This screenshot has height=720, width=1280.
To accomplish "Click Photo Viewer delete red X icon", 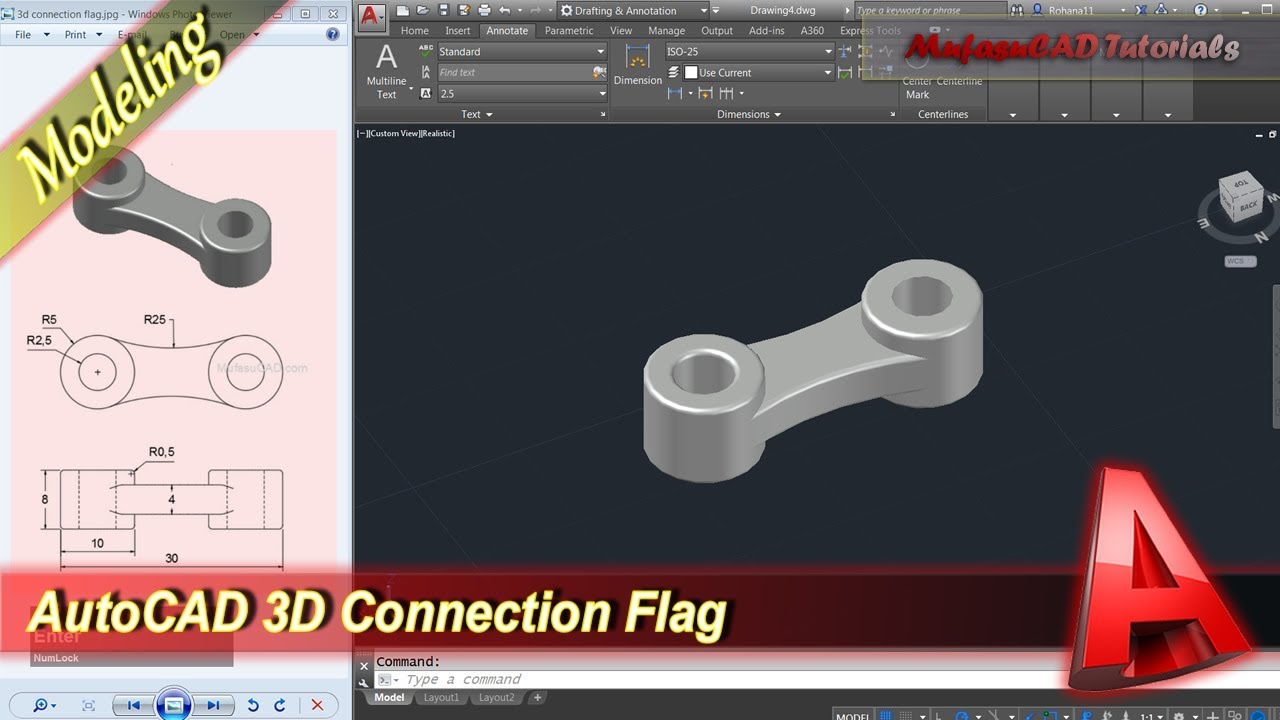I will pos(318,705).
